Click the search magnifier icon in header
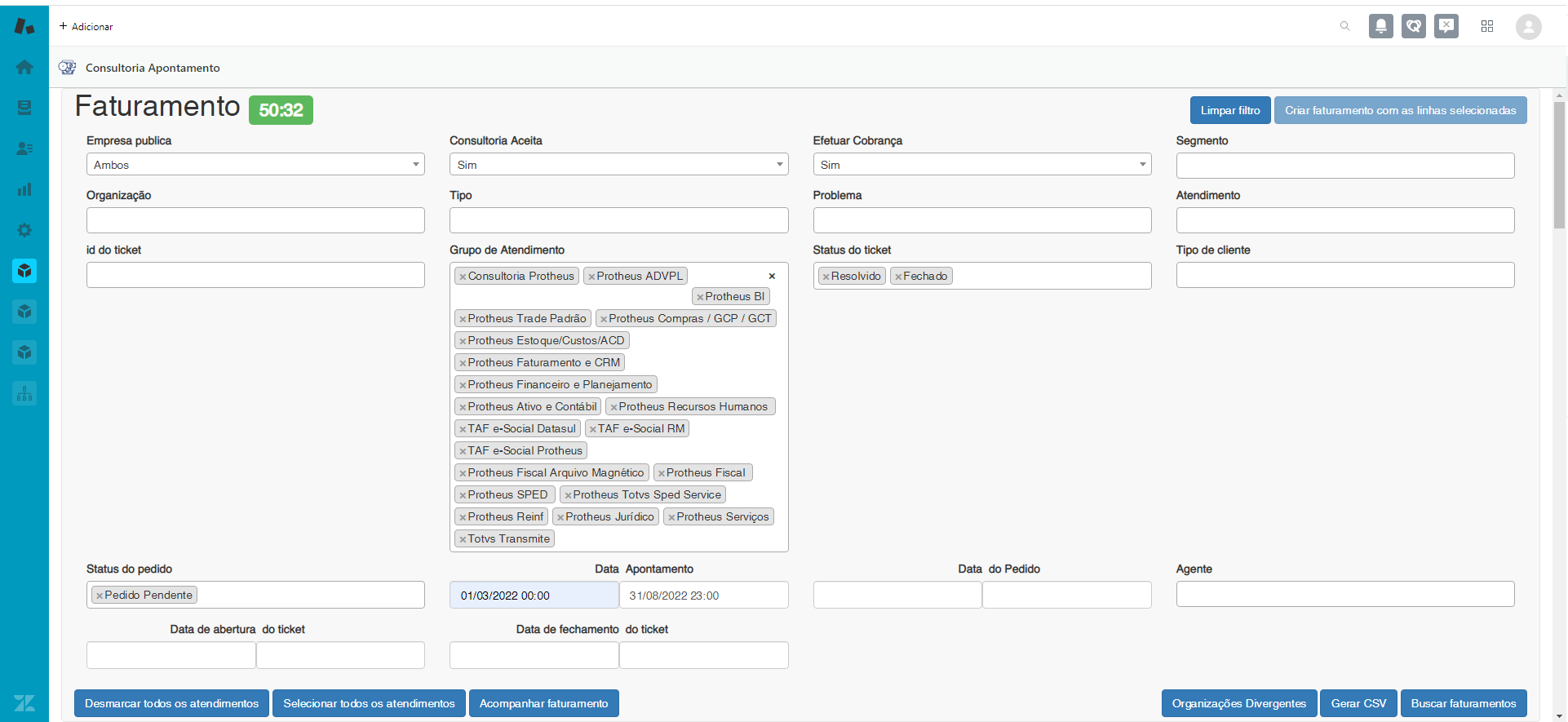The height and width of the screenshot is (722, 1568). point(1345,26)
